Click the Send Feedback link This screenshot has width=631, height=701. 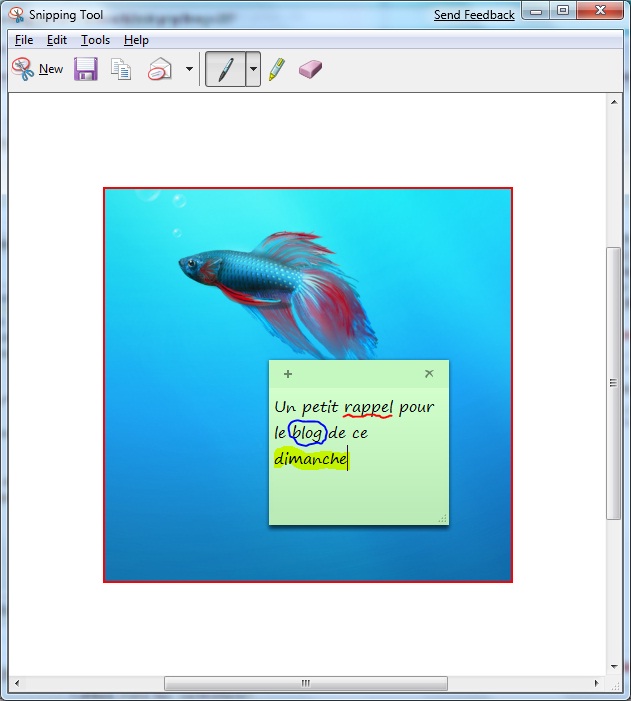474,15
